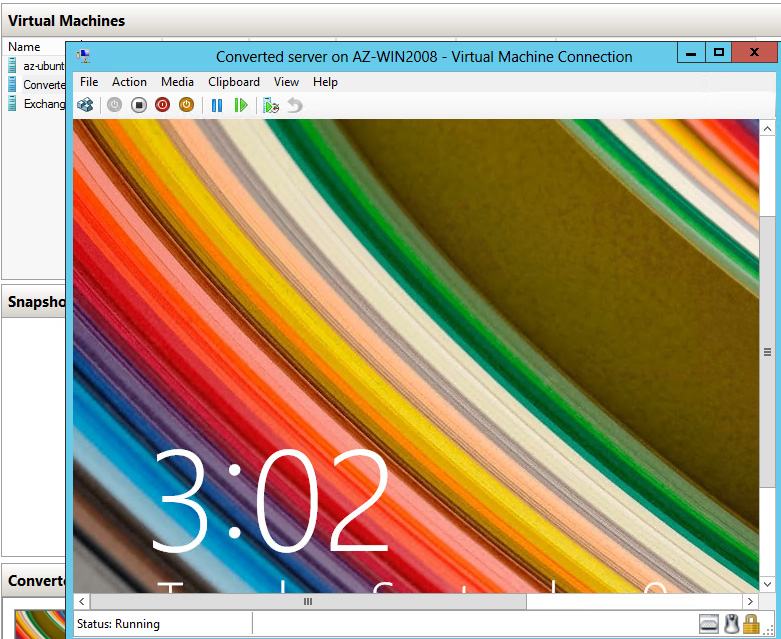Click the down arrow of the vertical scrollbar
Image resolution: width=781 pixels, height=639 pixels.
tap(767, 584)
